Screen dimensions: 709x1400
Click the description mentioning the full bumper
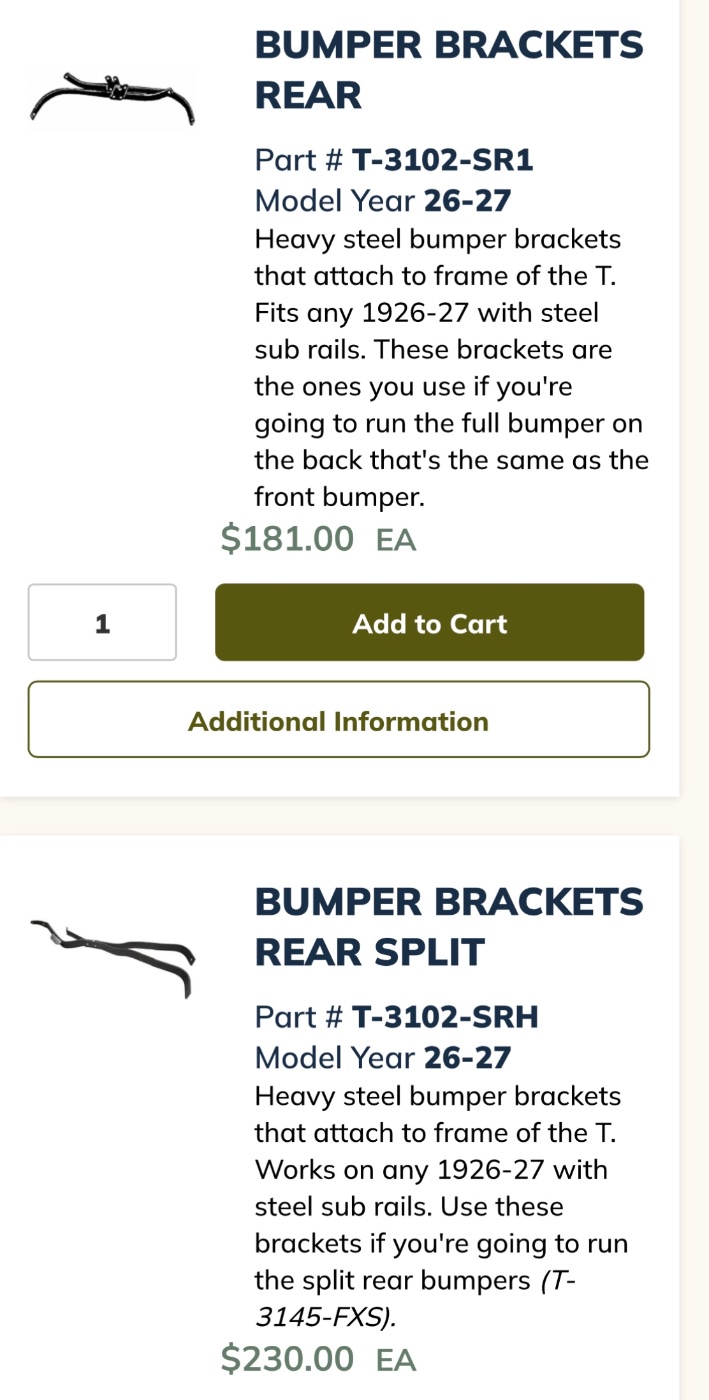click(448, 424)
